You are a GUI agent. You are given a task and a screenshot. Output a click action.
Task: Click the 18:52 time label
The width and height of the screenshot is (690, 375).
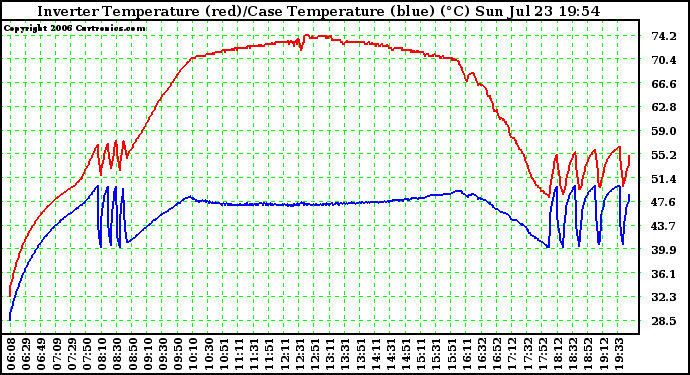[x=588, y=354]
